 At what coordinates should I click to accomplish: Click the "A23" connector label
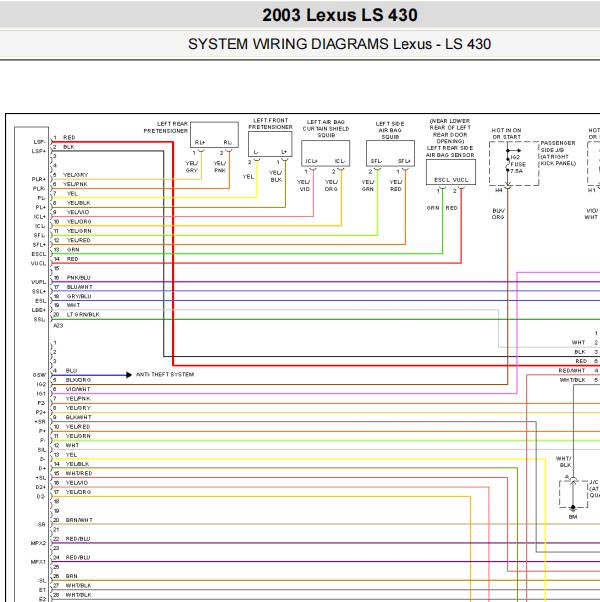click(x=58, y=326)
